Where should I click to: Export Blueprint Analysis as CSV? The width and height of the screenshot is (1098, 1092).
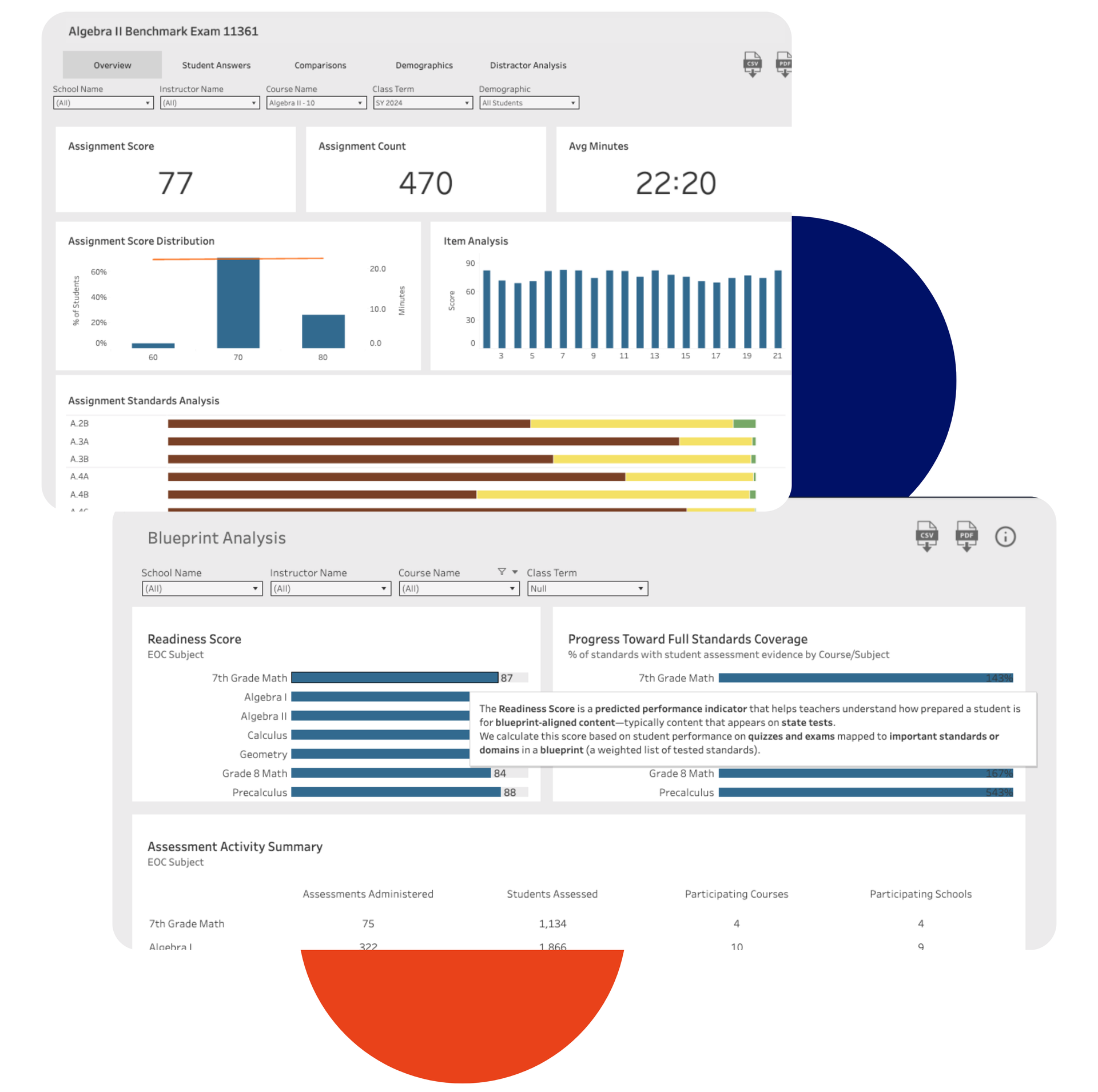tap(926, 536)
